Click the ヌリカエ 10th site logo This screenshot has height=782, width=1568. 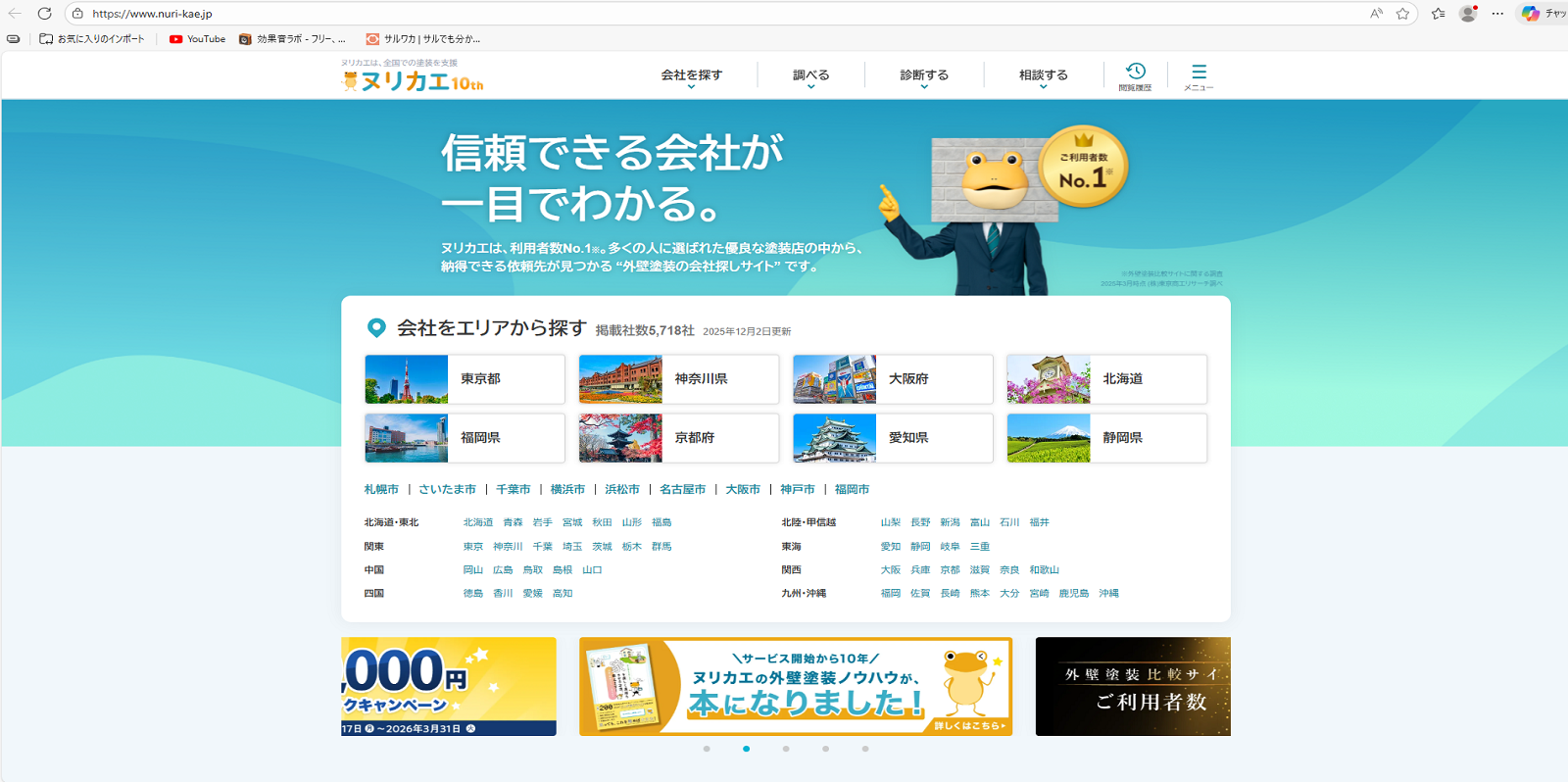click(413, 78)
